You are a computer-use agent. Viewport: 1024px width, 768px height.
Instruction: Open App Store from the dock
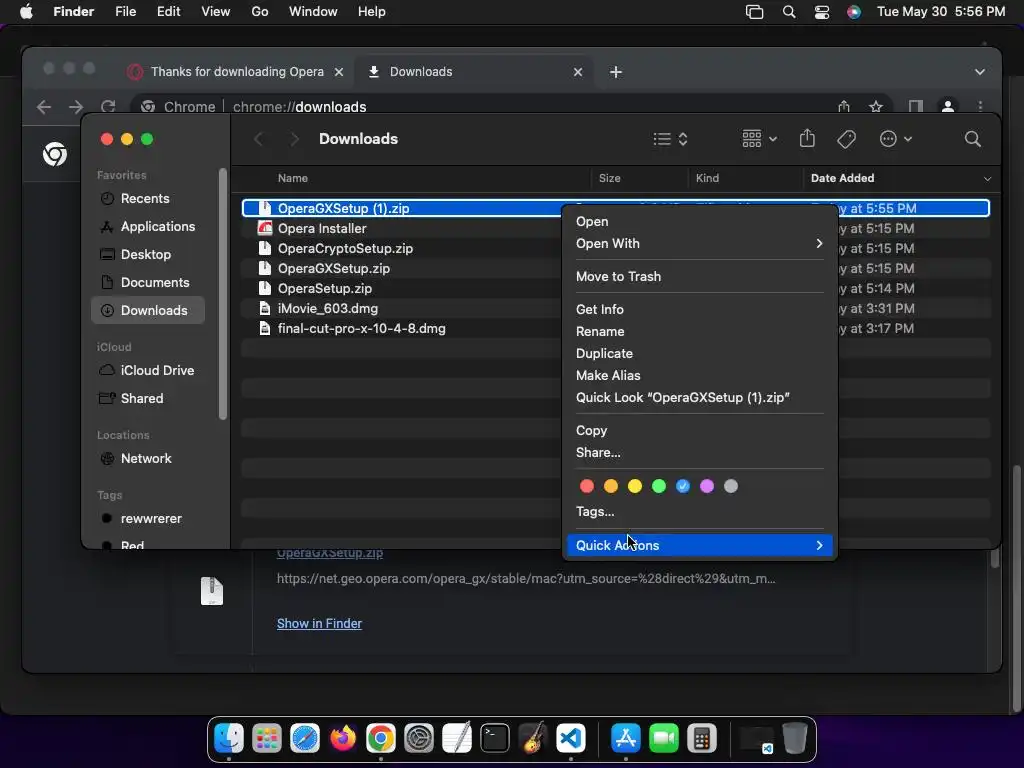(x=626, y=739)
